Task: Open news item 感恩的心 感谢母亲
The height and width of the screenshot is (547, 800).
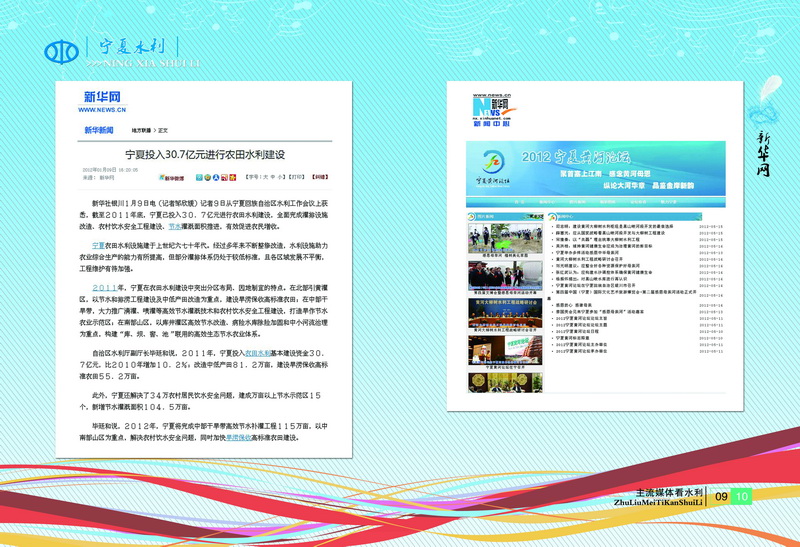Action: point(572,305)
